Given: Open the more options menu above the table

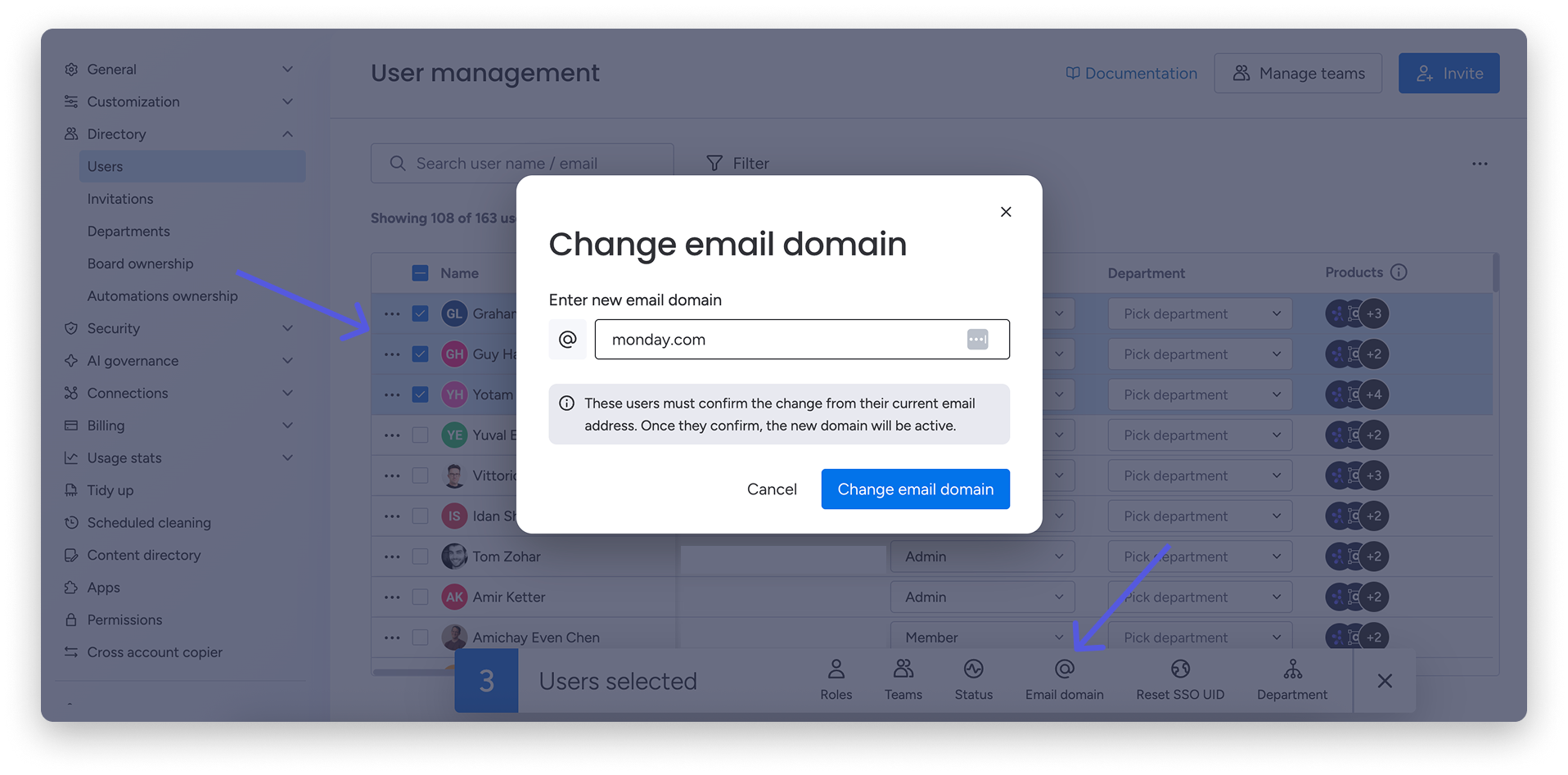Looking at the screenshot, I should pos(1480,164).
